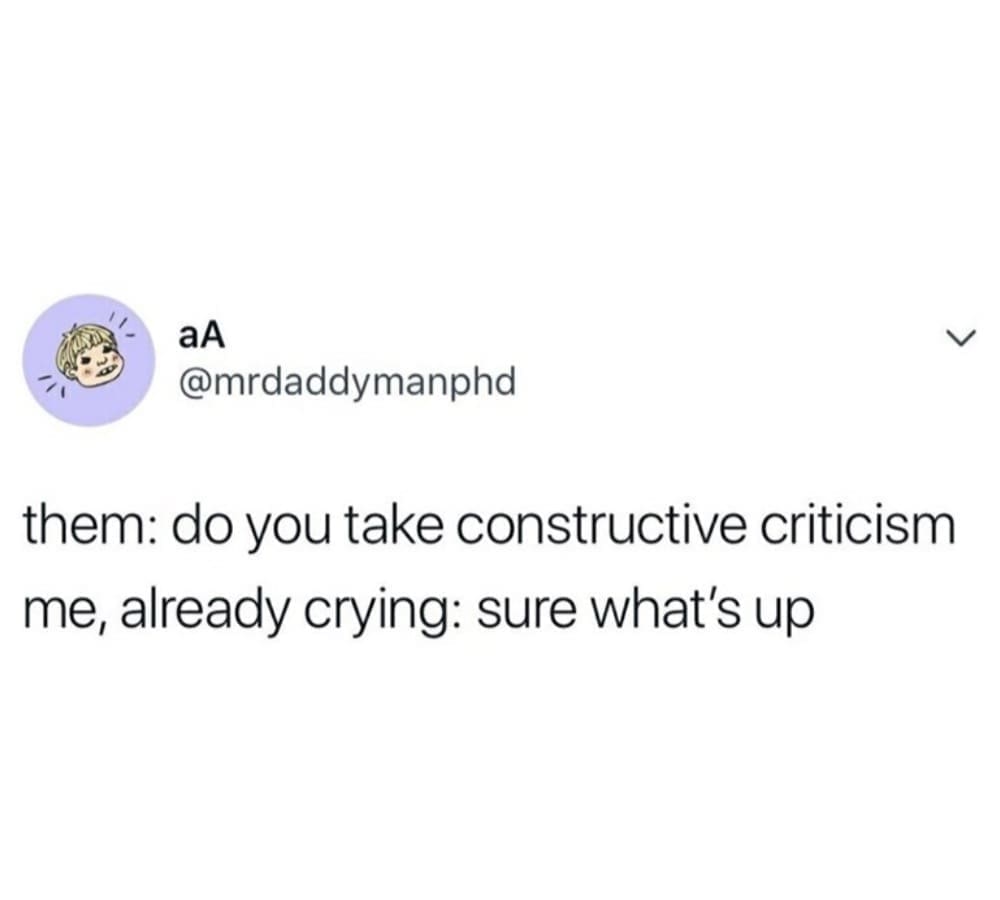1000x900 pixels.
Task: Open the tweet options chevron menu
Action: [960, 336]
